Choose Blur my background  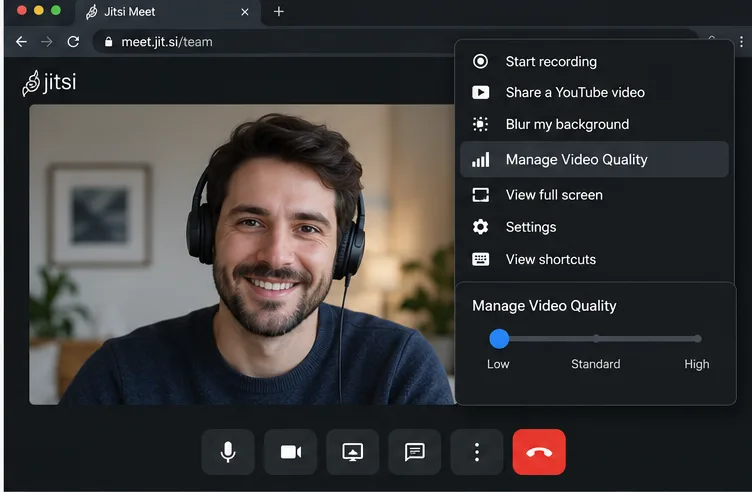point(594,124)
